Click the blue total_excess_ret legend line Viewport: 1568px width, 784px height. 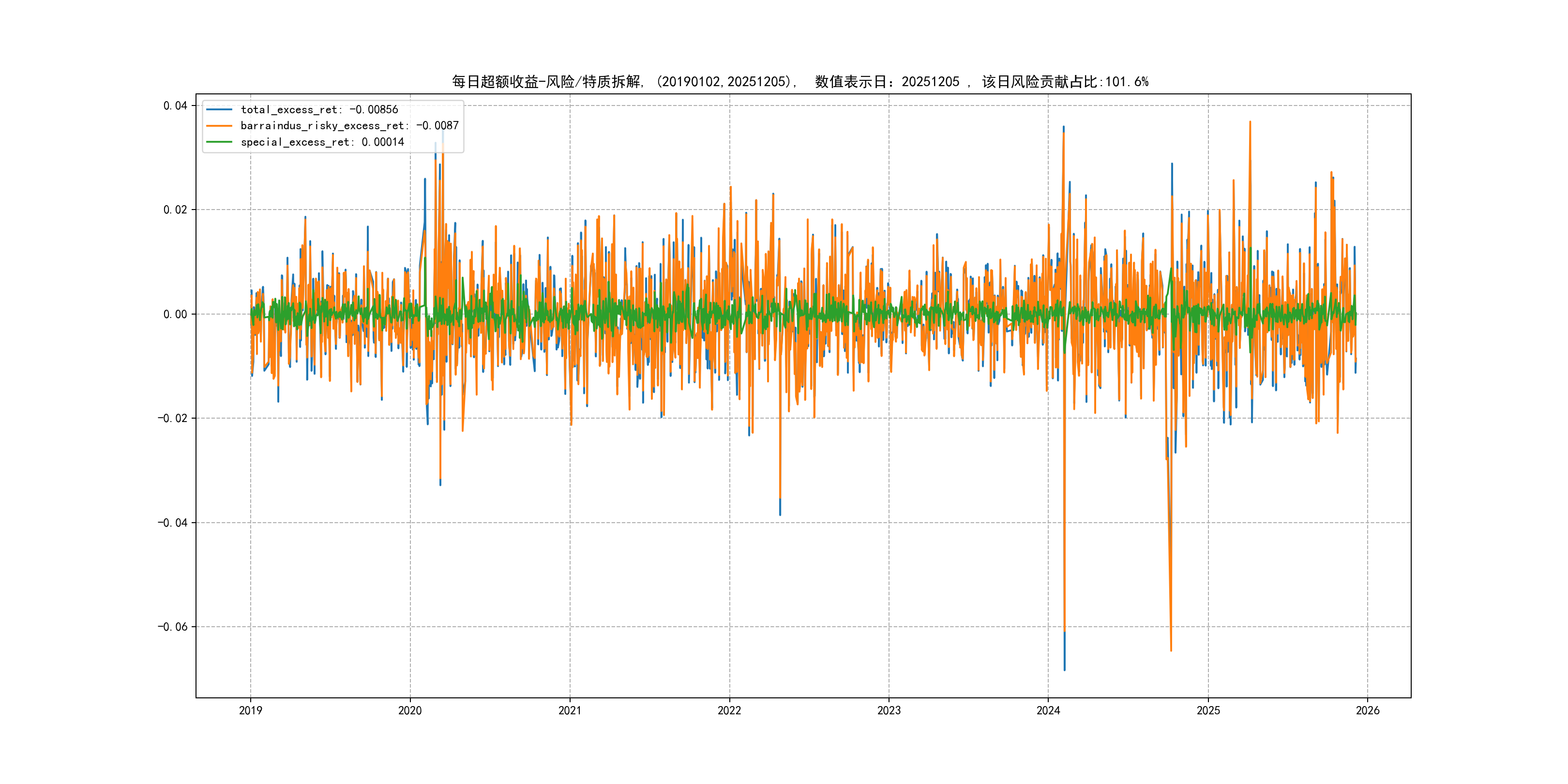click(219, 109)
